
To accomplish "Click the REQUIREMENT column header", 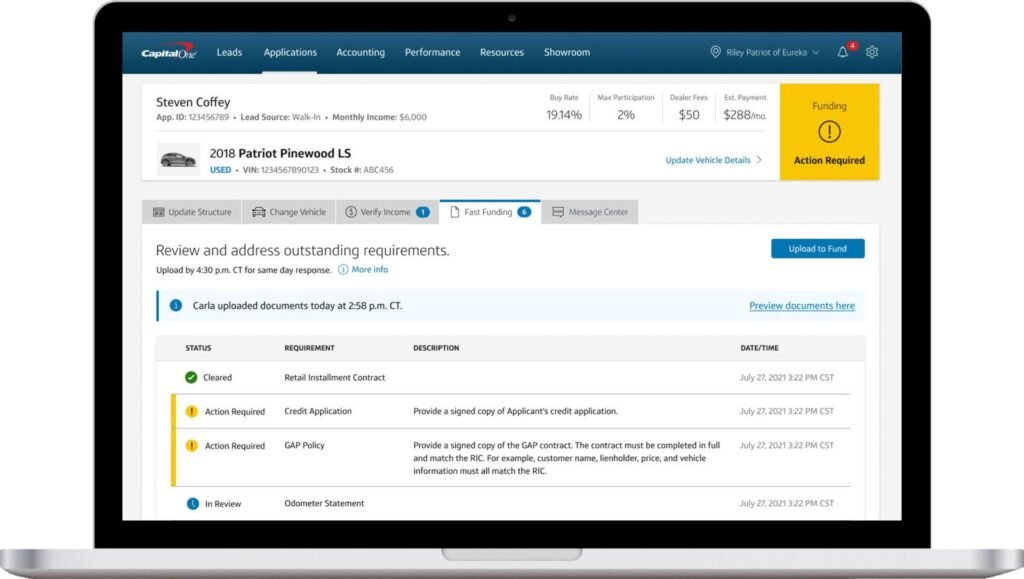I will coord(310,348).
